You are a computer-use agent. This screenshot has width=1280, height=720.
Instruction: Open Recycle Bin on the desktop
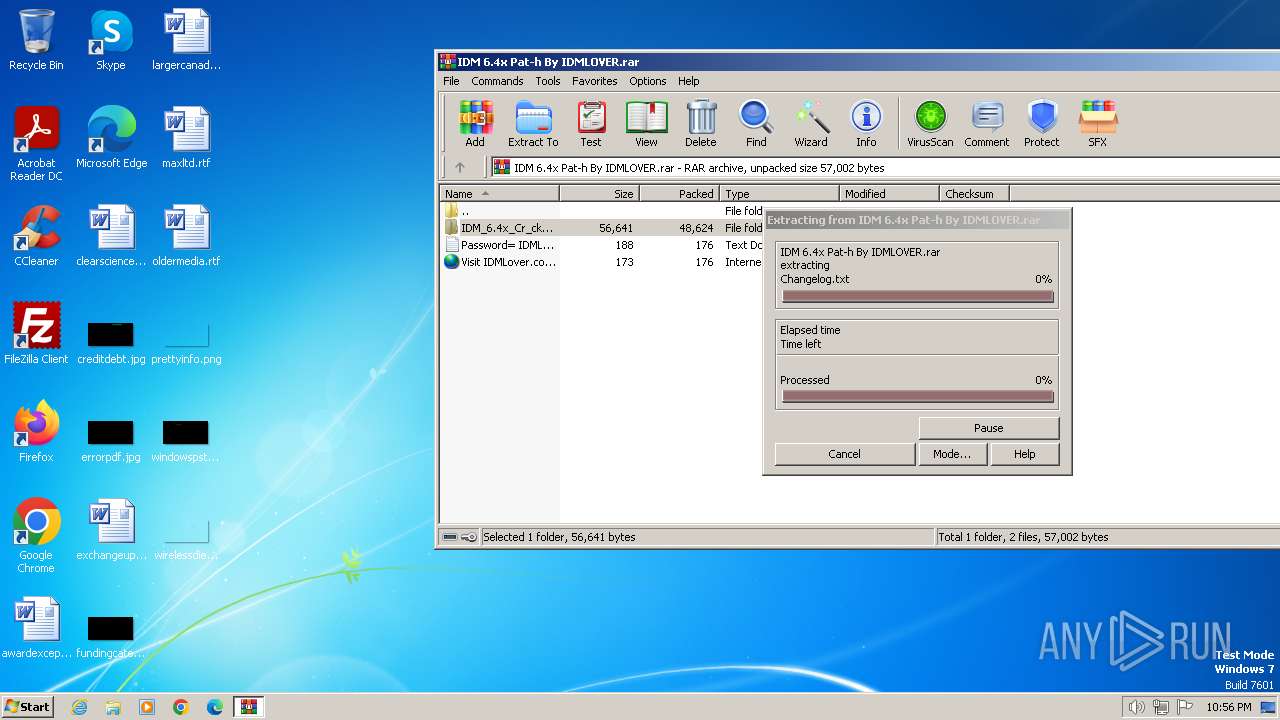pyautogui.click(x=36, y=40)
